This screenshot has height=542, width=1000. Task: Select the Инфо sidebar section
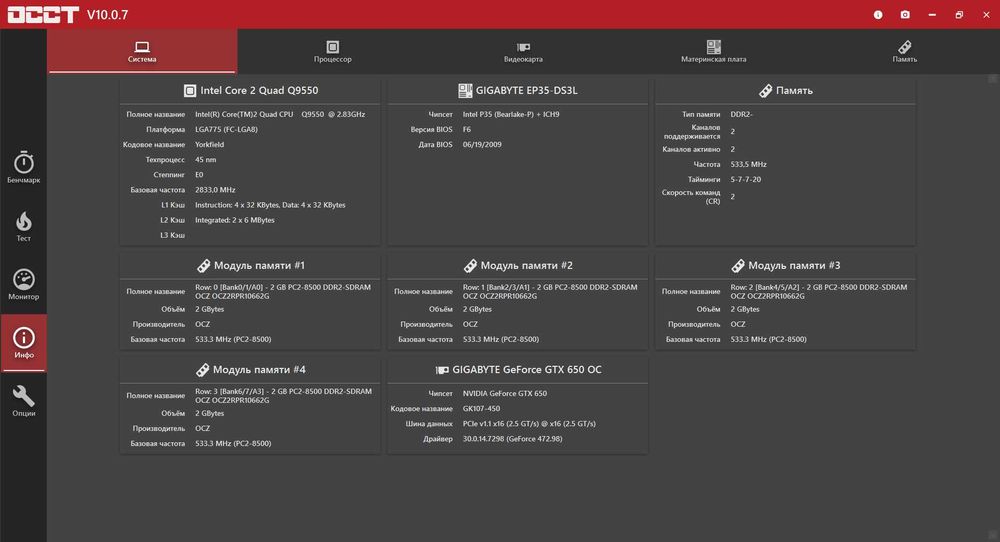pos(24,343)
